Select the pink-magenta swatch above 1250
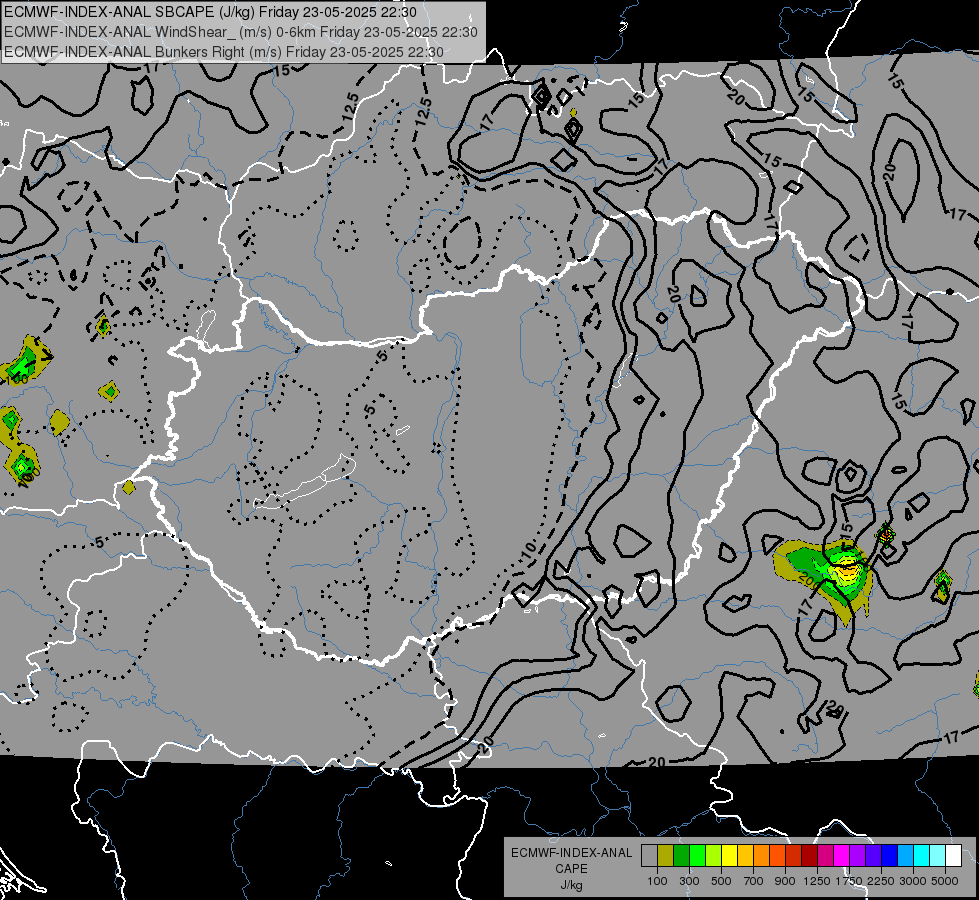 825,856
